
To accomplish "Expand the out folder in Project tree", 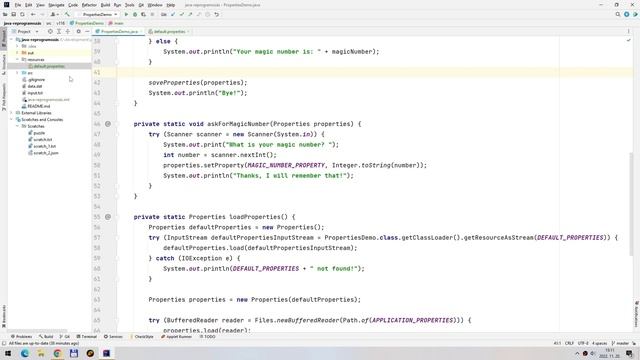I will (17, 53).
